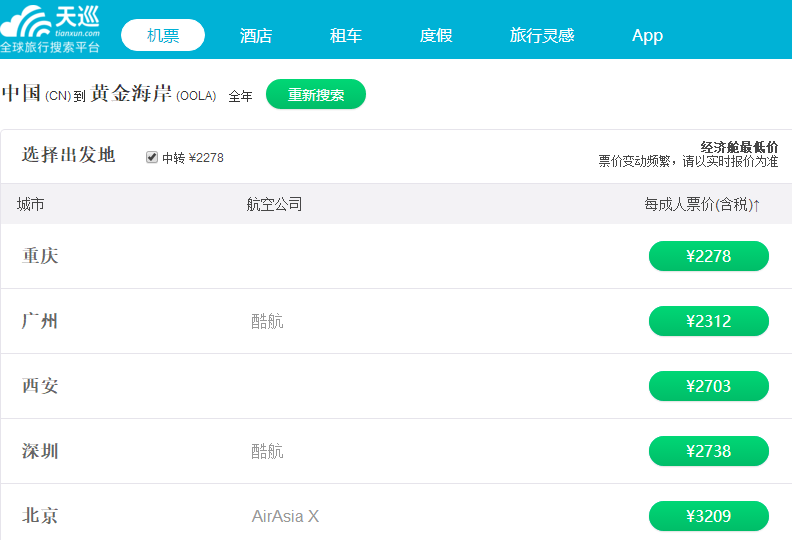Select the ¥2278 price for 重庆
The width and height of the screenshot is (792, 540).
[x=708, y=256]
